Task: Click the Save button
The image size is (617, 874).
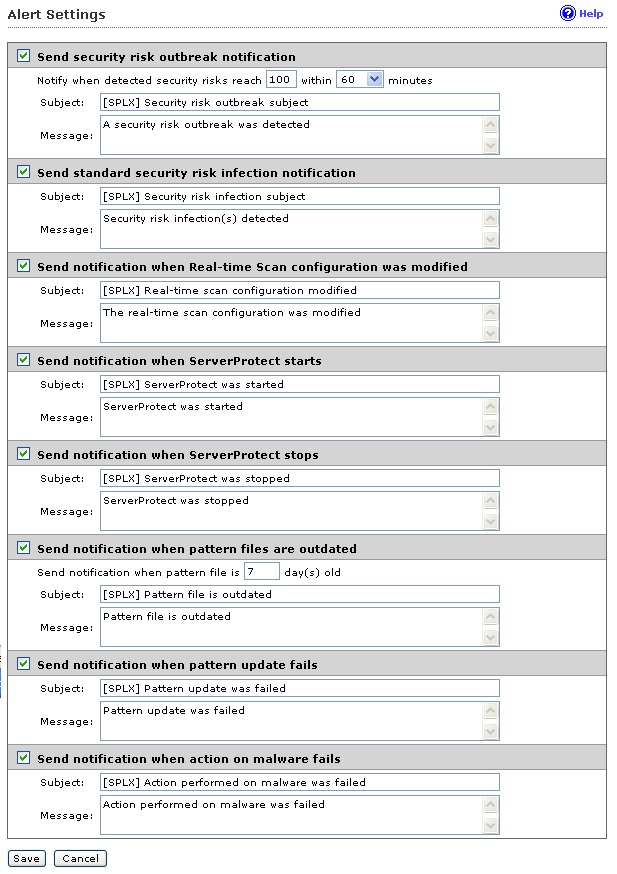Action: pyautogui.click(x=26, y=858)
